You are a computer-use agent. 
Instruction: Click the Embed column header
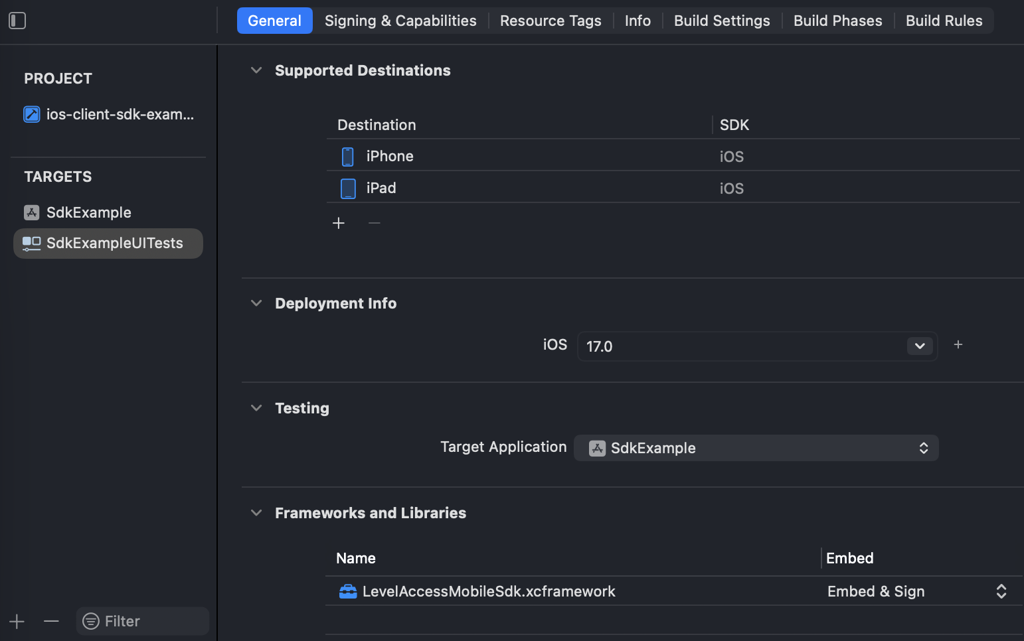coord(850,558)
